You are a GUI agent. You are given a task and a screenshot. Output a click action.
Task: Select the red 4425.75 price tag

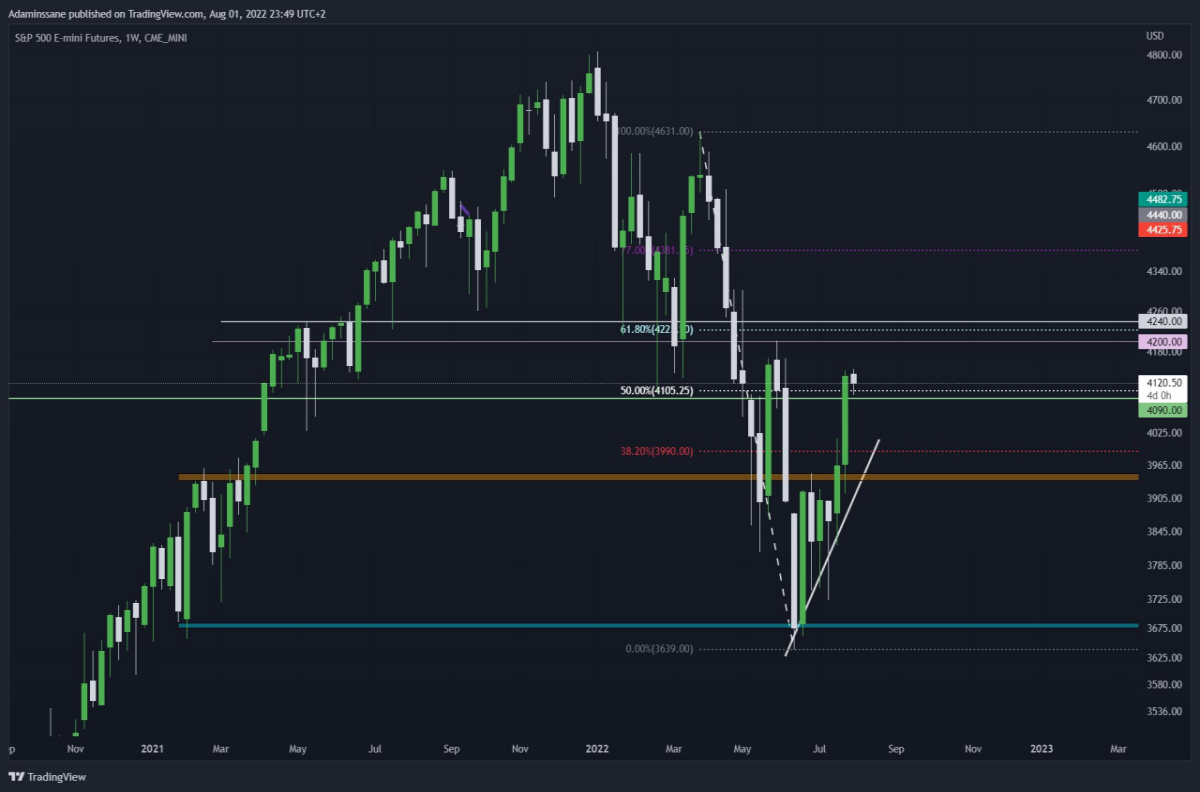click(x=1162, y=229)
